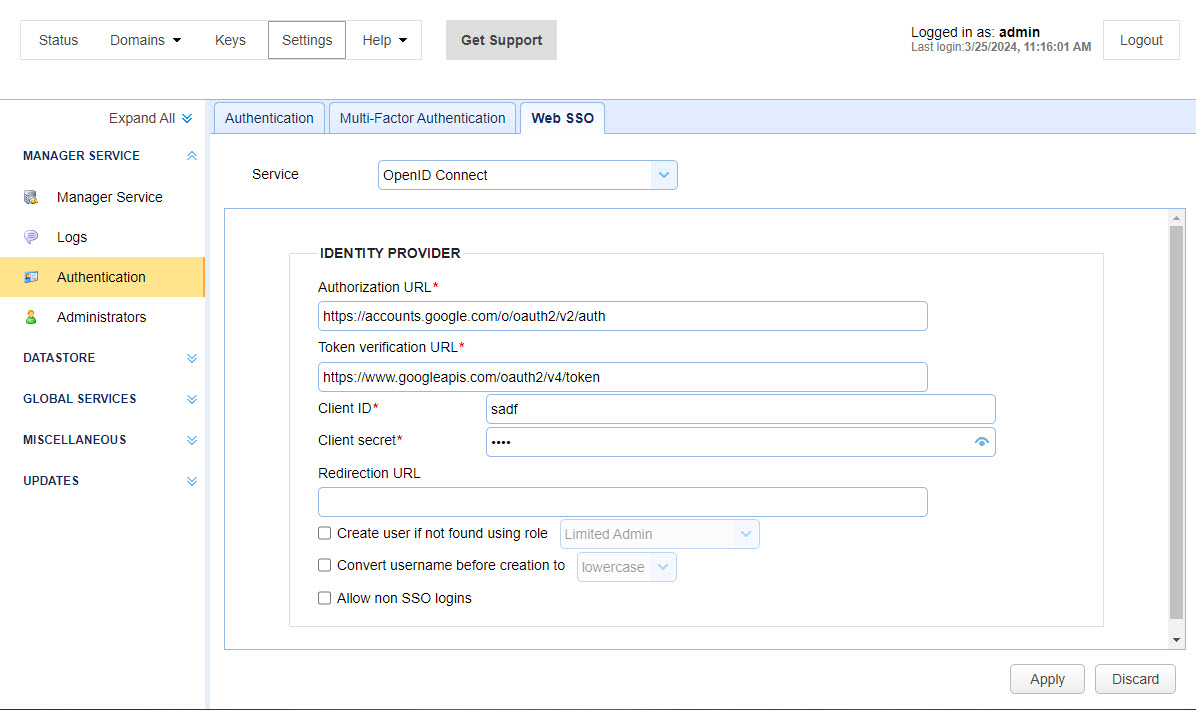Collapse Manager Service using its chevron icon

[x=191, y=155]
